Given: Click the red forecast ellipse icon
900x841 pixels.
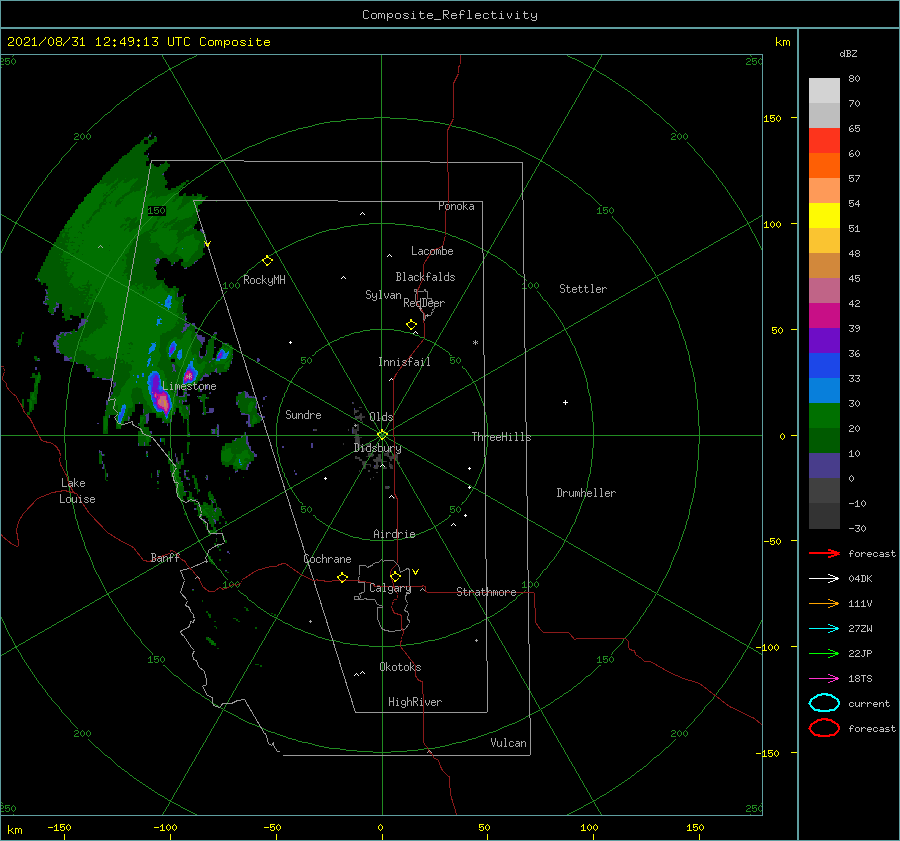Looking at the screenshot, I should tap(824, 728).
